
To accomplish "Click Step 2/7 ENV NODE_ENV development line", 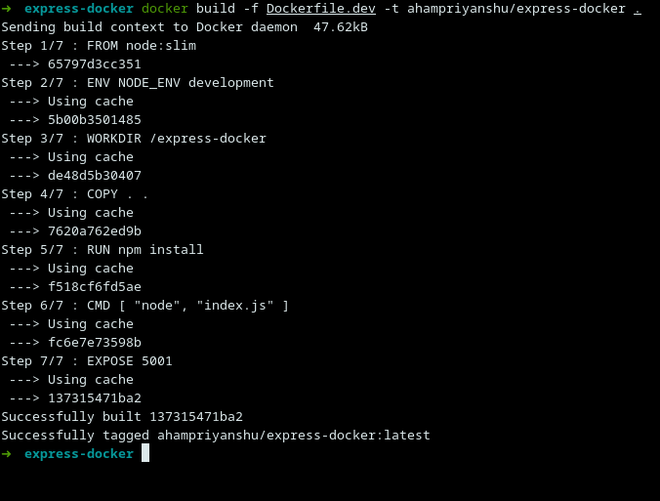I will pyautogui.click(x=137, y=83).
